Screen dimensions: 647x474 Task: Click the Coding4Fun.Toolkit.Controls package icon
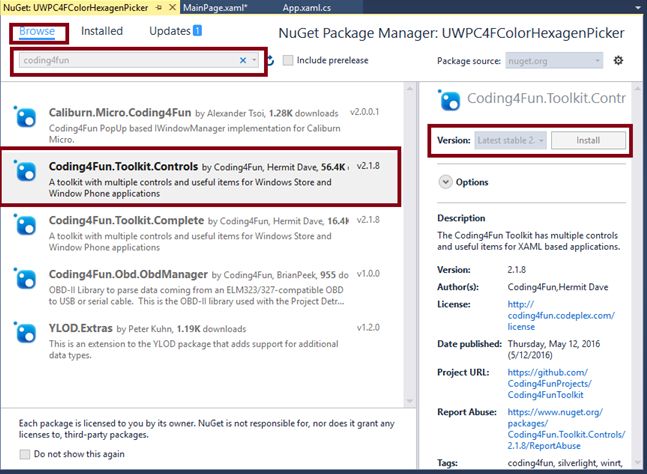click(x=26, y=170)
